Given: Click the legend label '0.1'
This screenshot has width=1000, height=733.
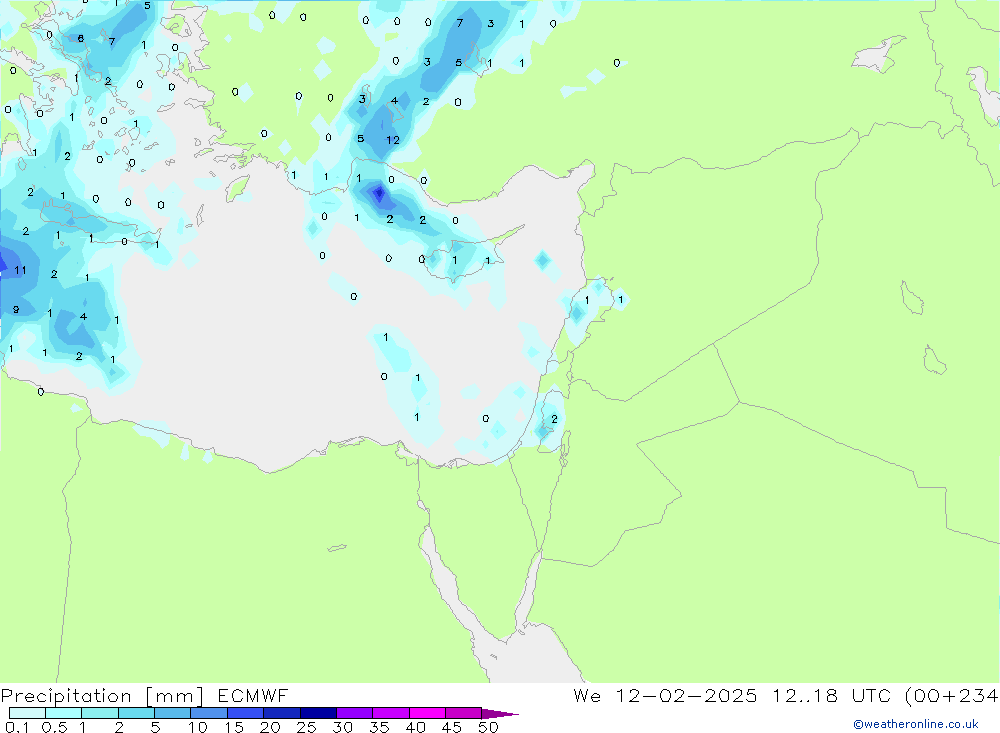Looking at the screenshot, I should click(x=17, y=727).
